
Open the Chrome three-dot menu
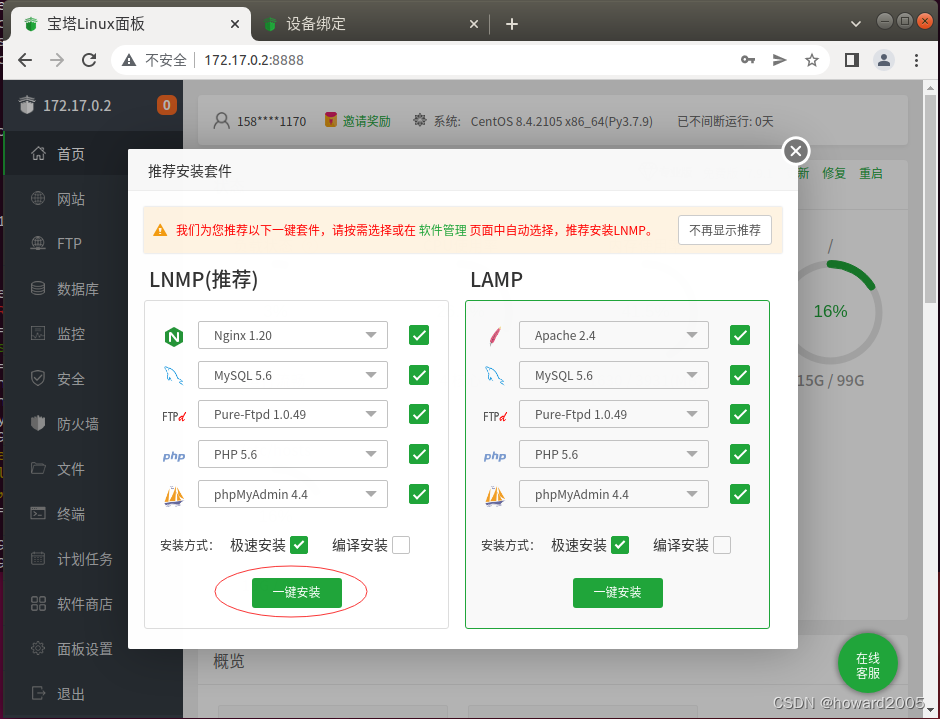pos(916,60)
